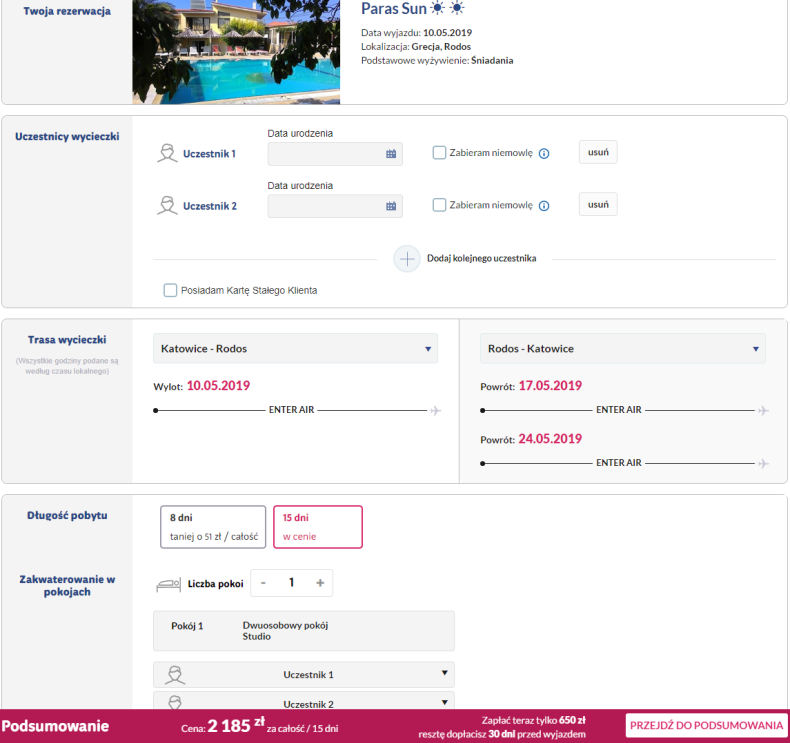Click Pokój 1 Dwuosobowy pokój Studio row
The image size is (790, 743).
[304, 631]
